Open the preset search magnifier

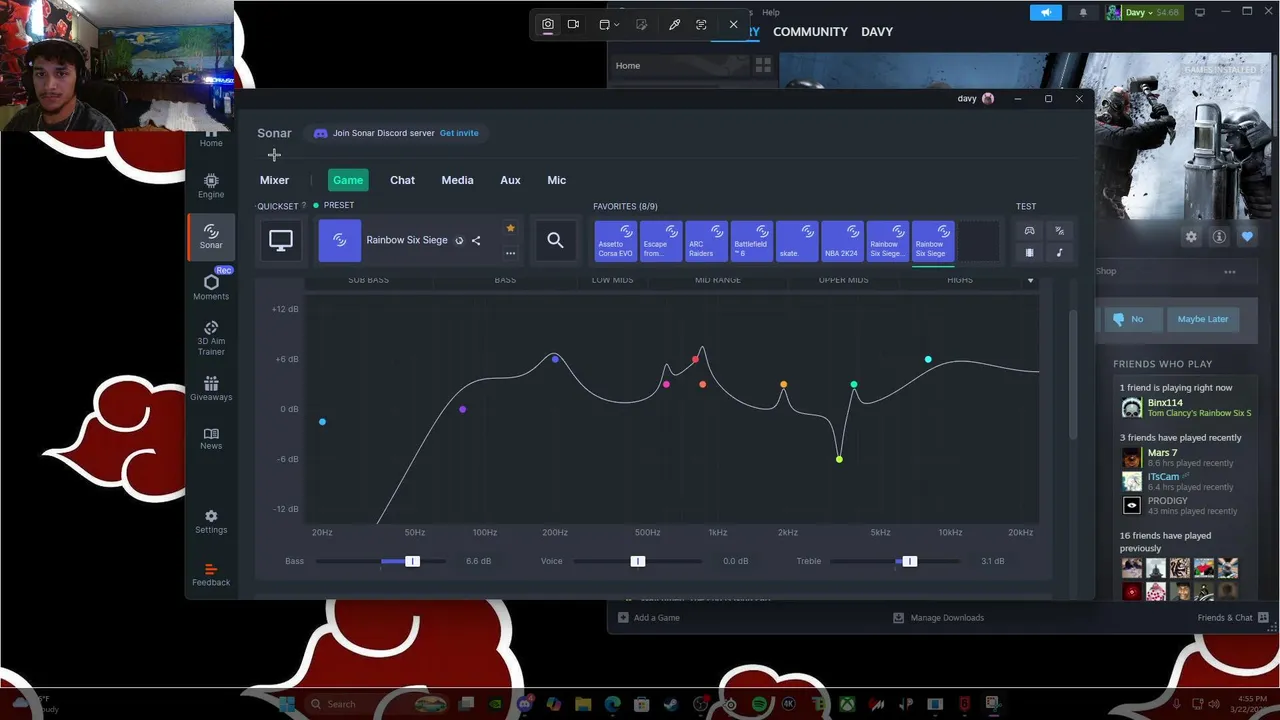[x=555, y=240]
